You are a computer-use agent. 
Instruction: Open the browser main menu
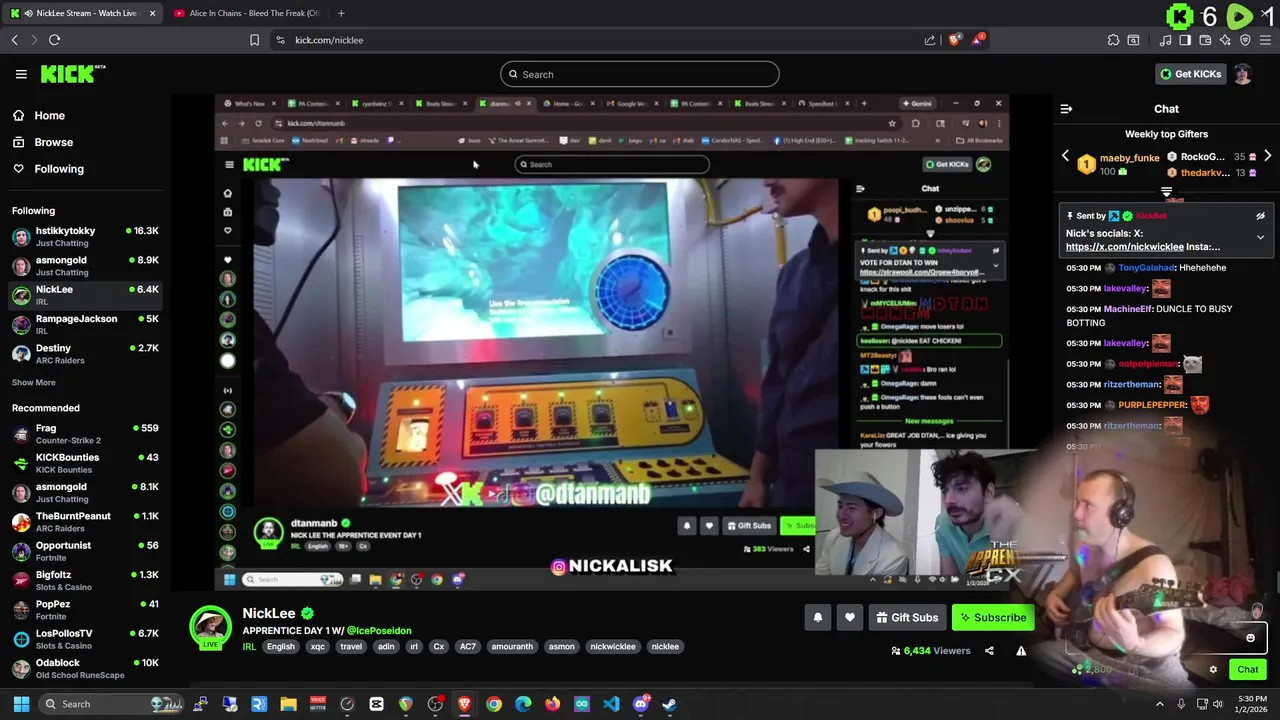[1266, 40]
